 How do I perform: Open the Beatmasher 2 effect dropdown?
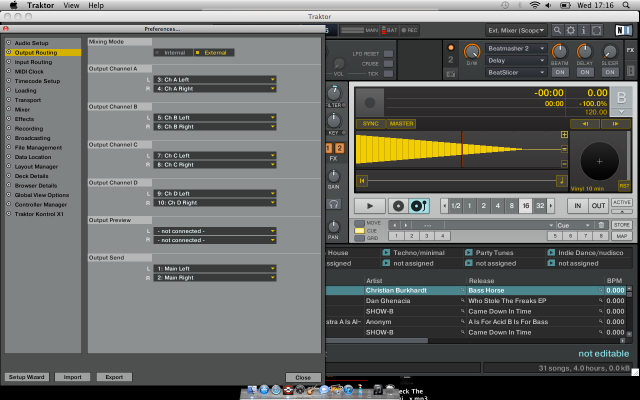(x=516, y=49)
